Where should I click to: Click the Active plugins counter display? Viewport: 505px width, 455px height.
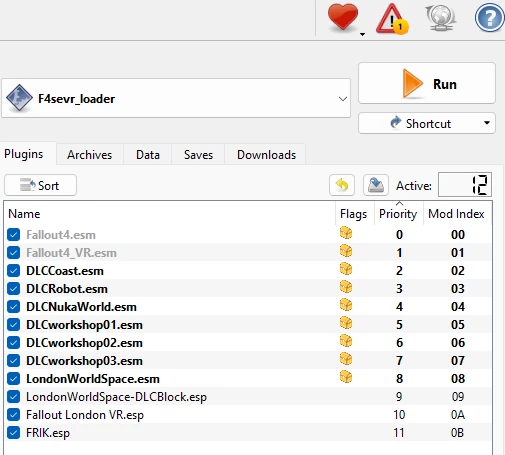tap(465, 185)
